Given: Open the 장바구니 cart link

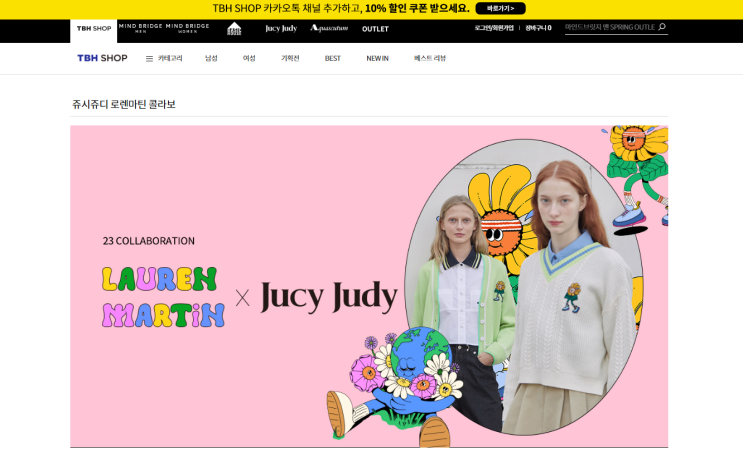Looking at the screenshot, I should point(538,28).
